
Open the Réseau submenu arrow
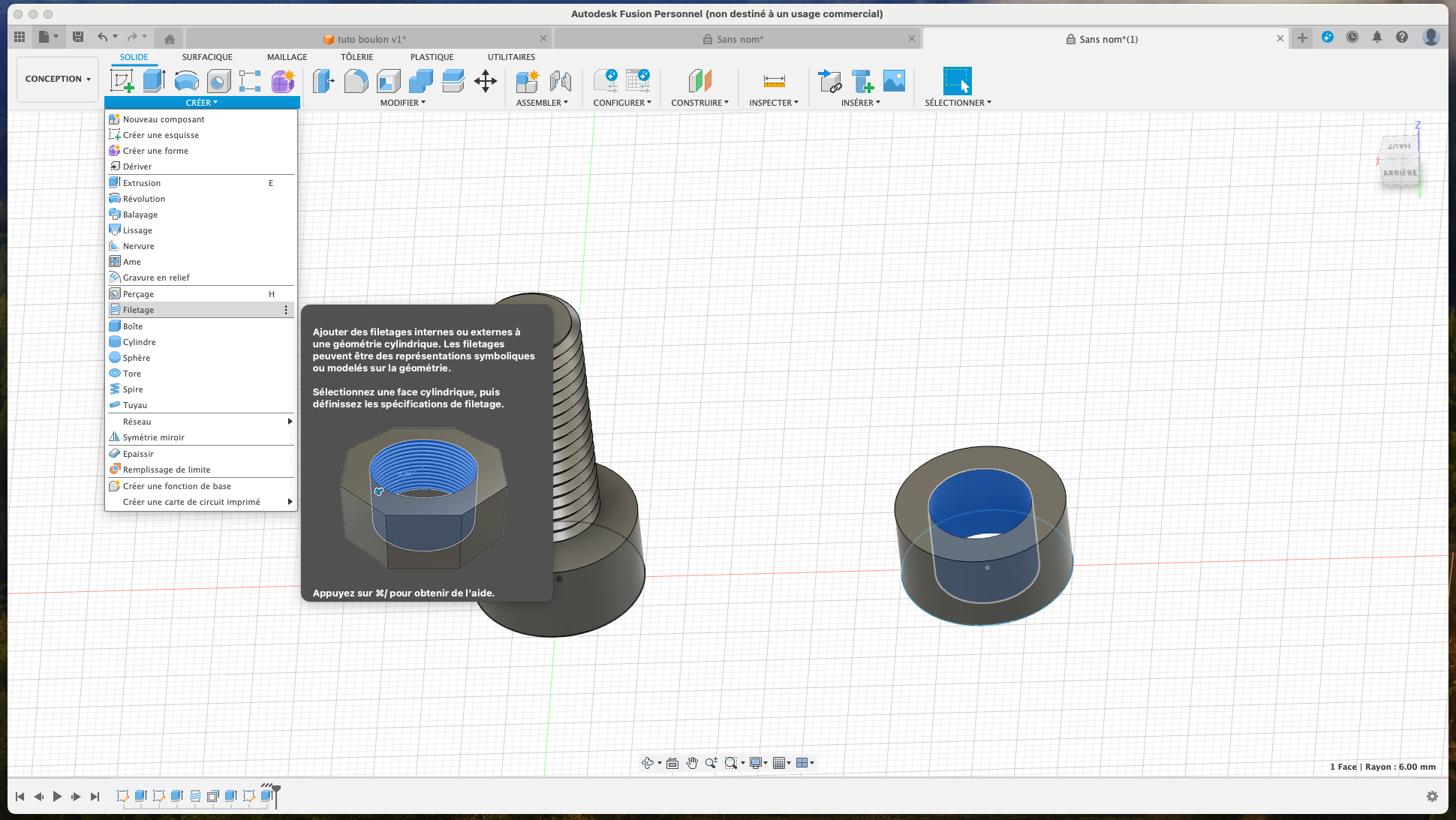click(x=290, y=422)
